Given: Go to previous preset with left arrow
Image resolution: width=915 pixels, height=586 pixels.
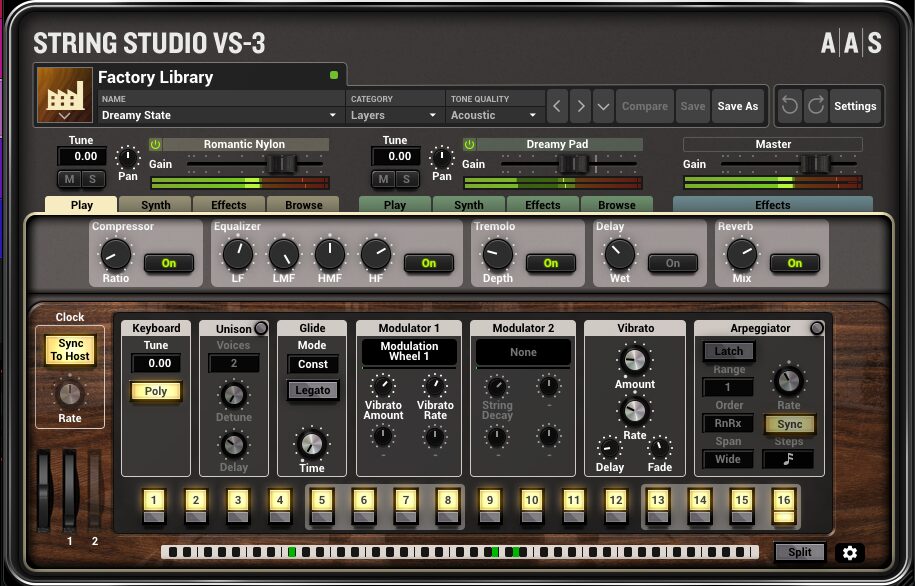Looking at the screenshot, I should point(557,106).
